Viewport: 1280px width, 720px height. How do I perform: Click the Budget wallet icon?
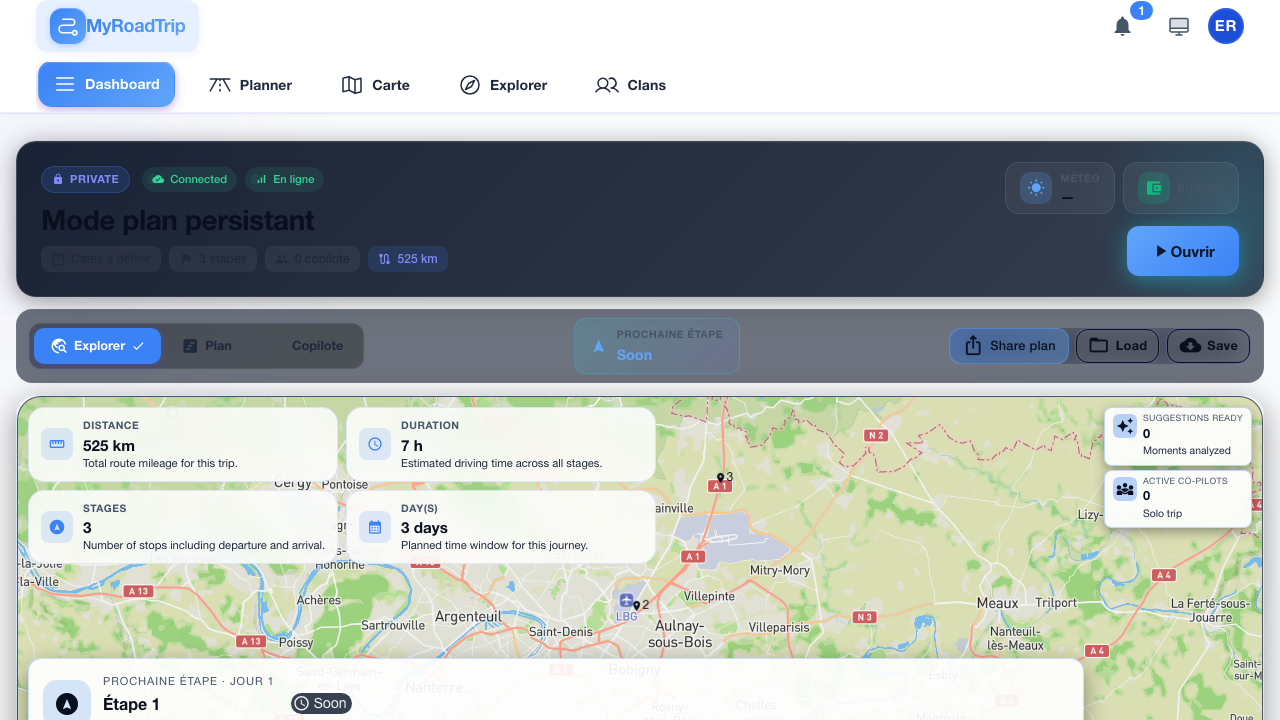1154,188
